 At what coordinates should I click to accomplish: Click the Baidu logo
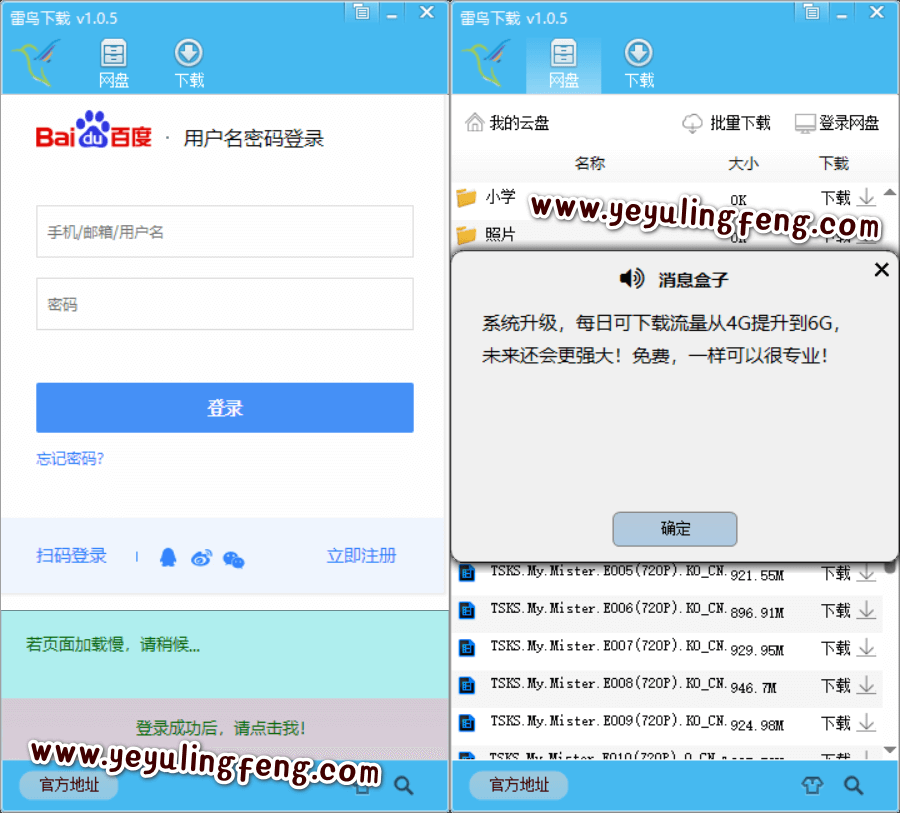coord(94,130)
